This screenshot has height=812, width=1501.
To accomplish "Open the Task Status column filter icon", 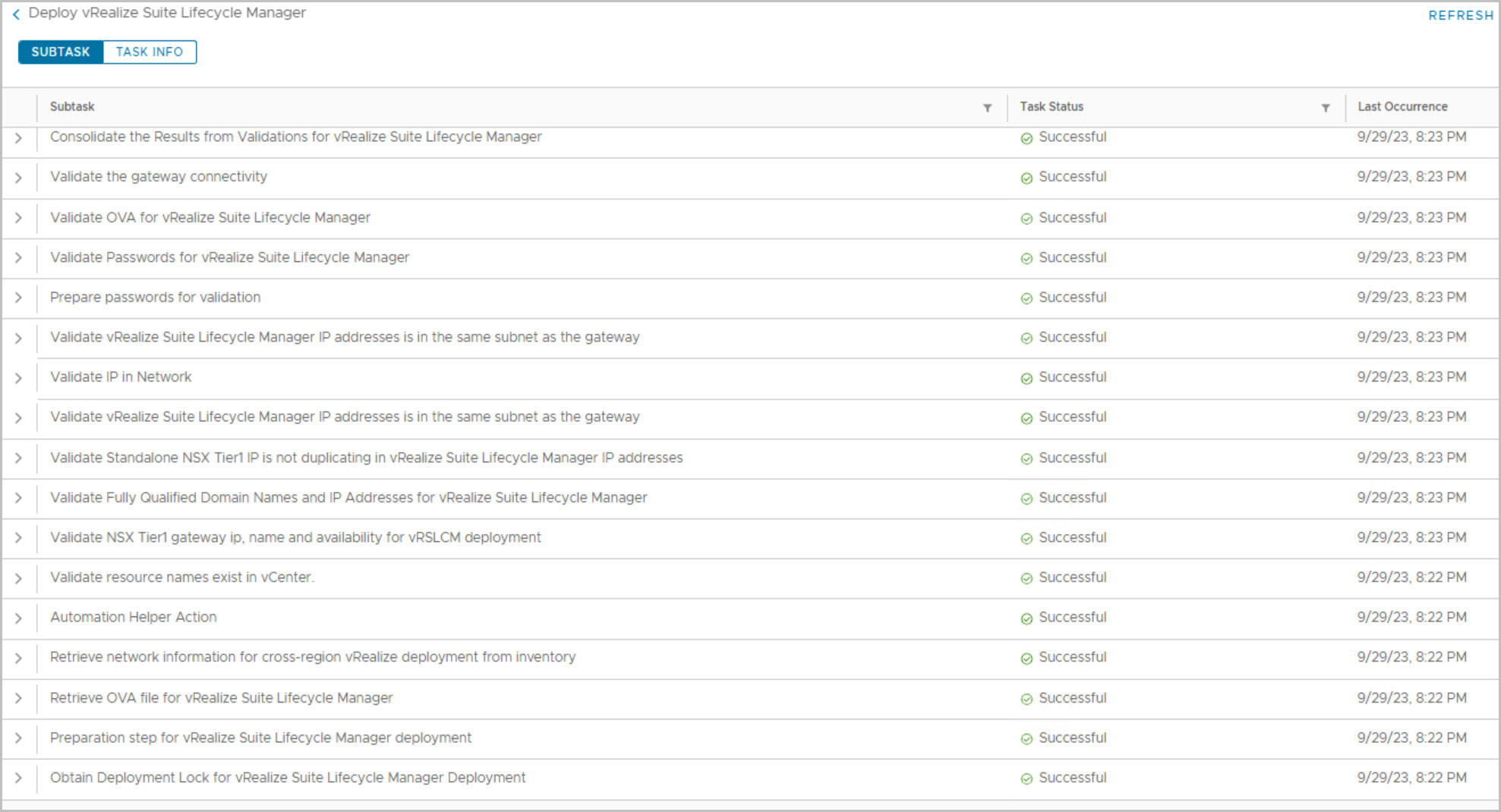I will pos(1325,108).
